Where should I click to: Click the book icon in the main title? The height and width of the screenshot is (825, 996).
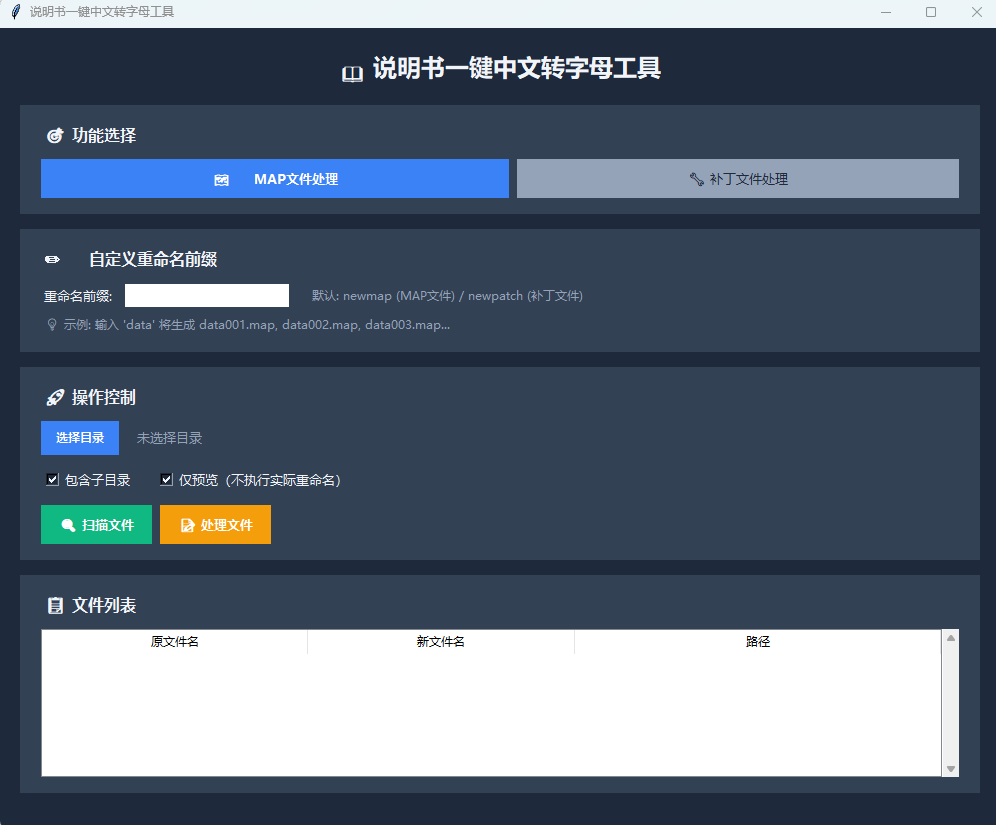click(353, 71)
